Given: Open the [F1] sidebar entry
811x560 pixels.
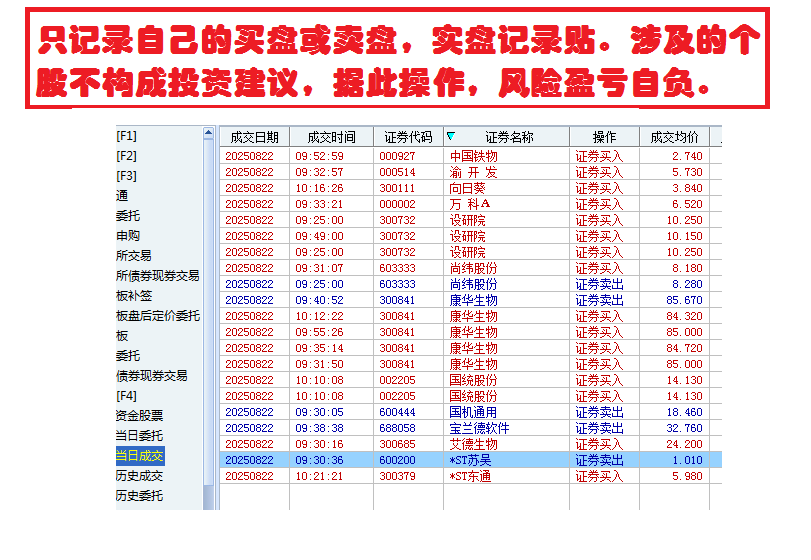Looking at the screenshot, I should tap(126, 136).
